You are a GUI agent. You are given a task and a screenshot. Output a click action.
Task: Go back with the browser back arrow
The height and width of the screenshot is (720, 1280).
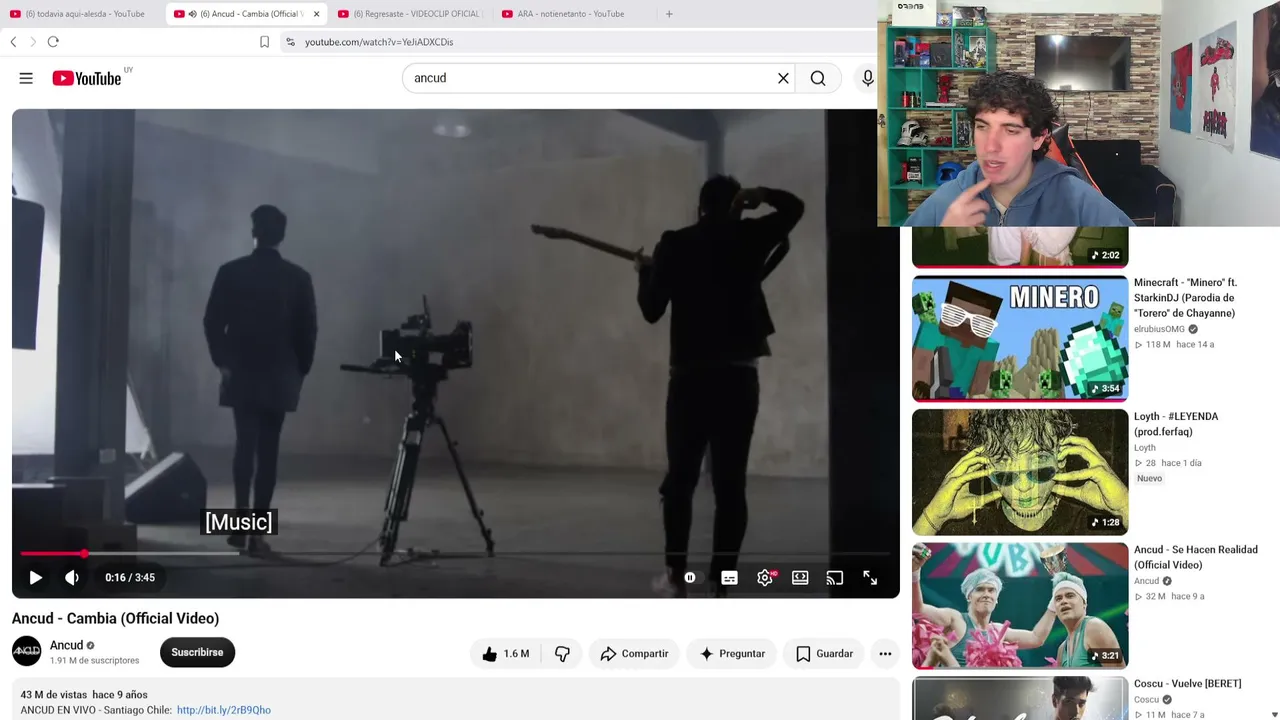[13, 42]
